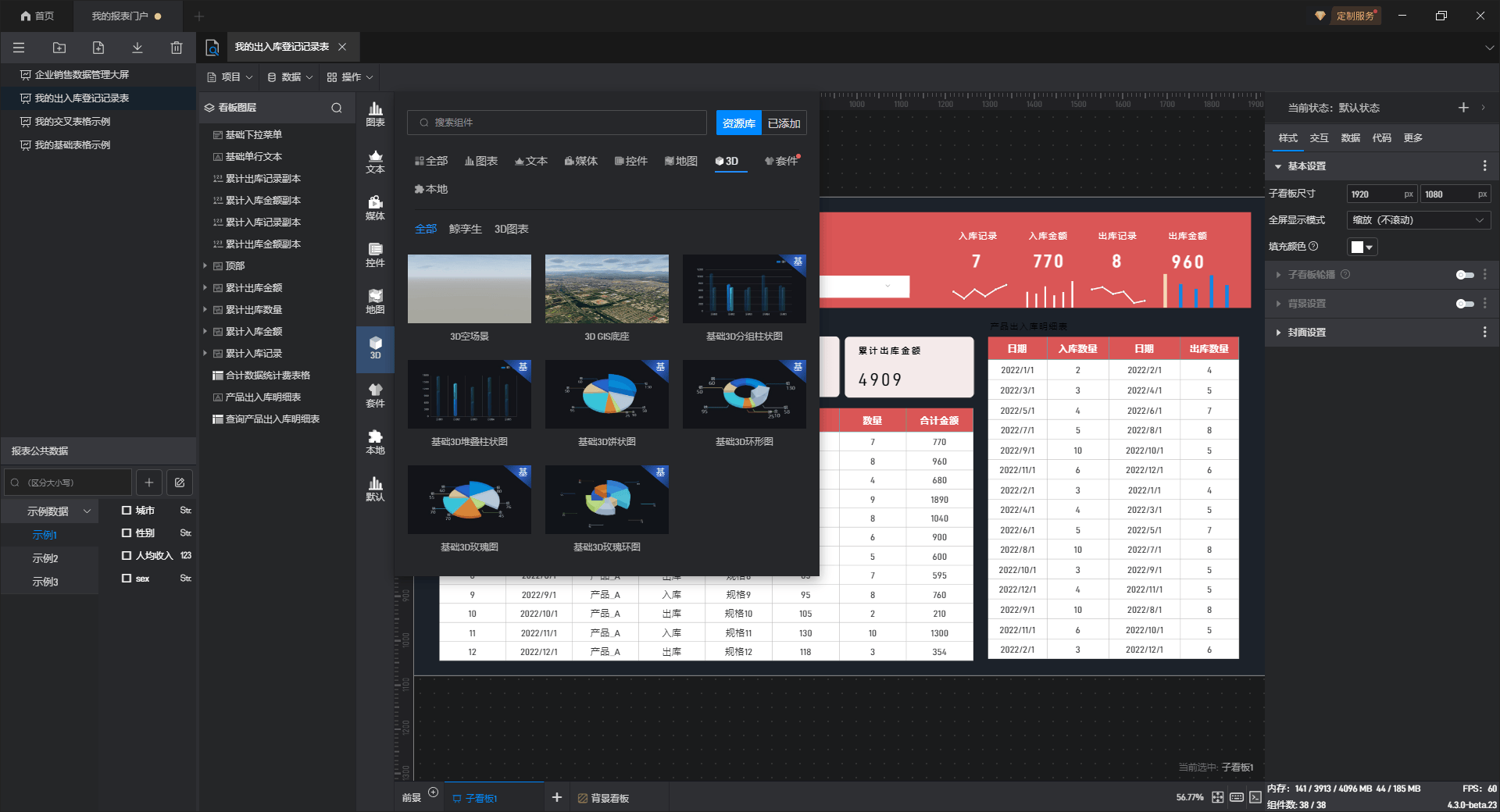Image resolution: width=1500 pixels, height=812 pixels.
Task: Add public data with plus button
Action: click(x=149, y=483)
